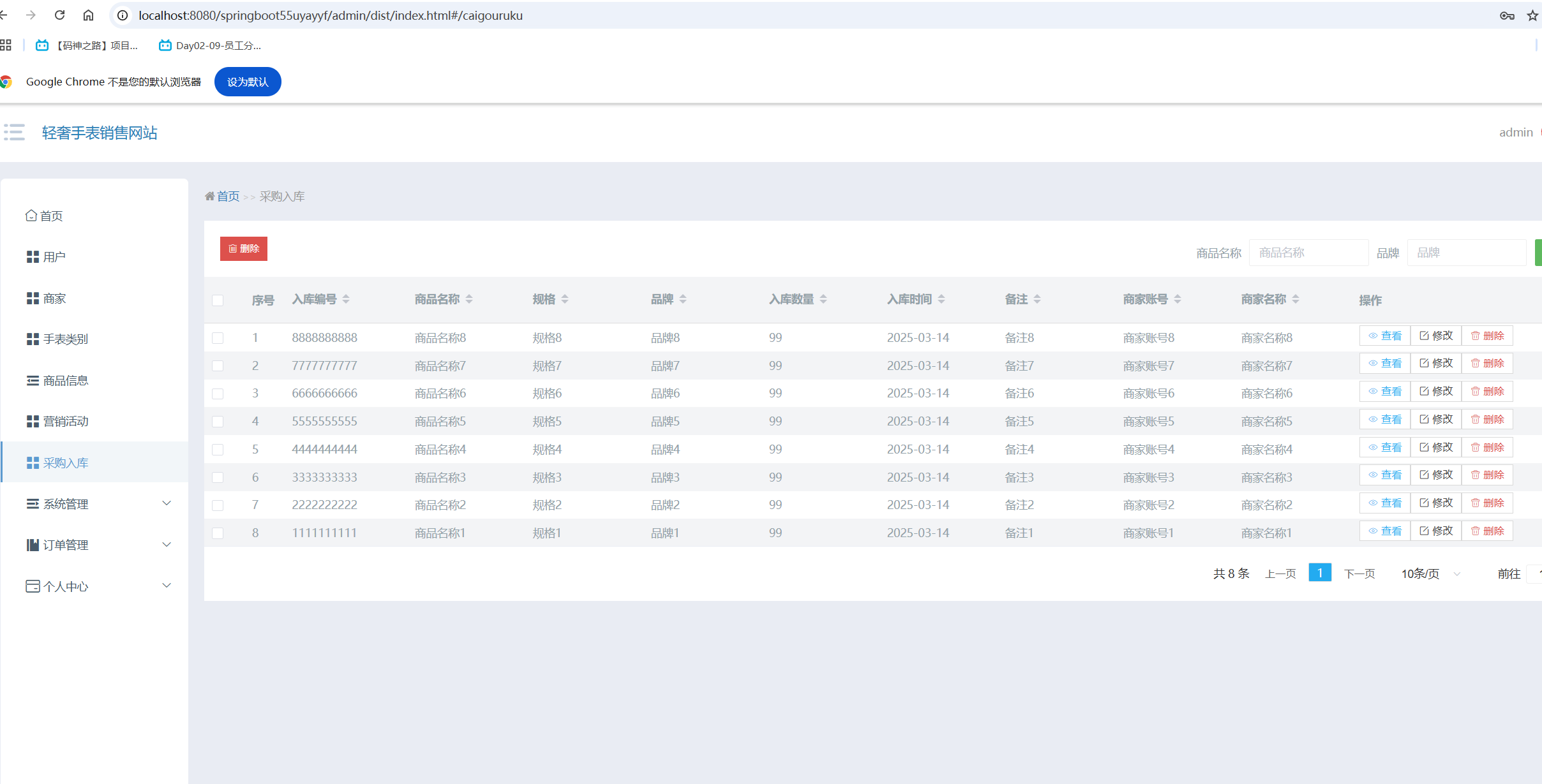Screen dimensions: 1542x784
Task: Go to 手表类别 sidebar item
Action: (65, 339)
